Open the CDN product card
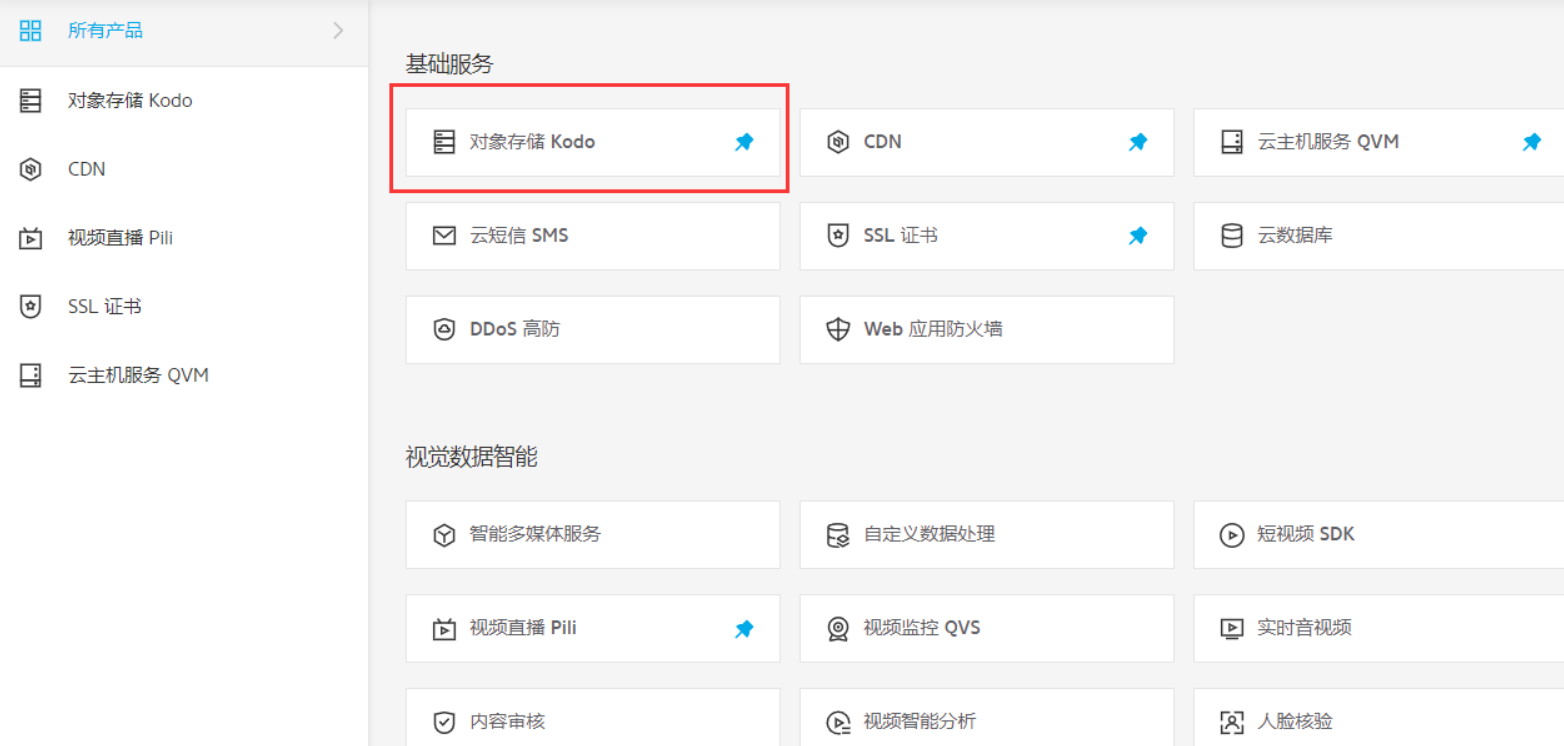Image resolution: width=1564 pixels, height=746 pixels. click(987, 142)
